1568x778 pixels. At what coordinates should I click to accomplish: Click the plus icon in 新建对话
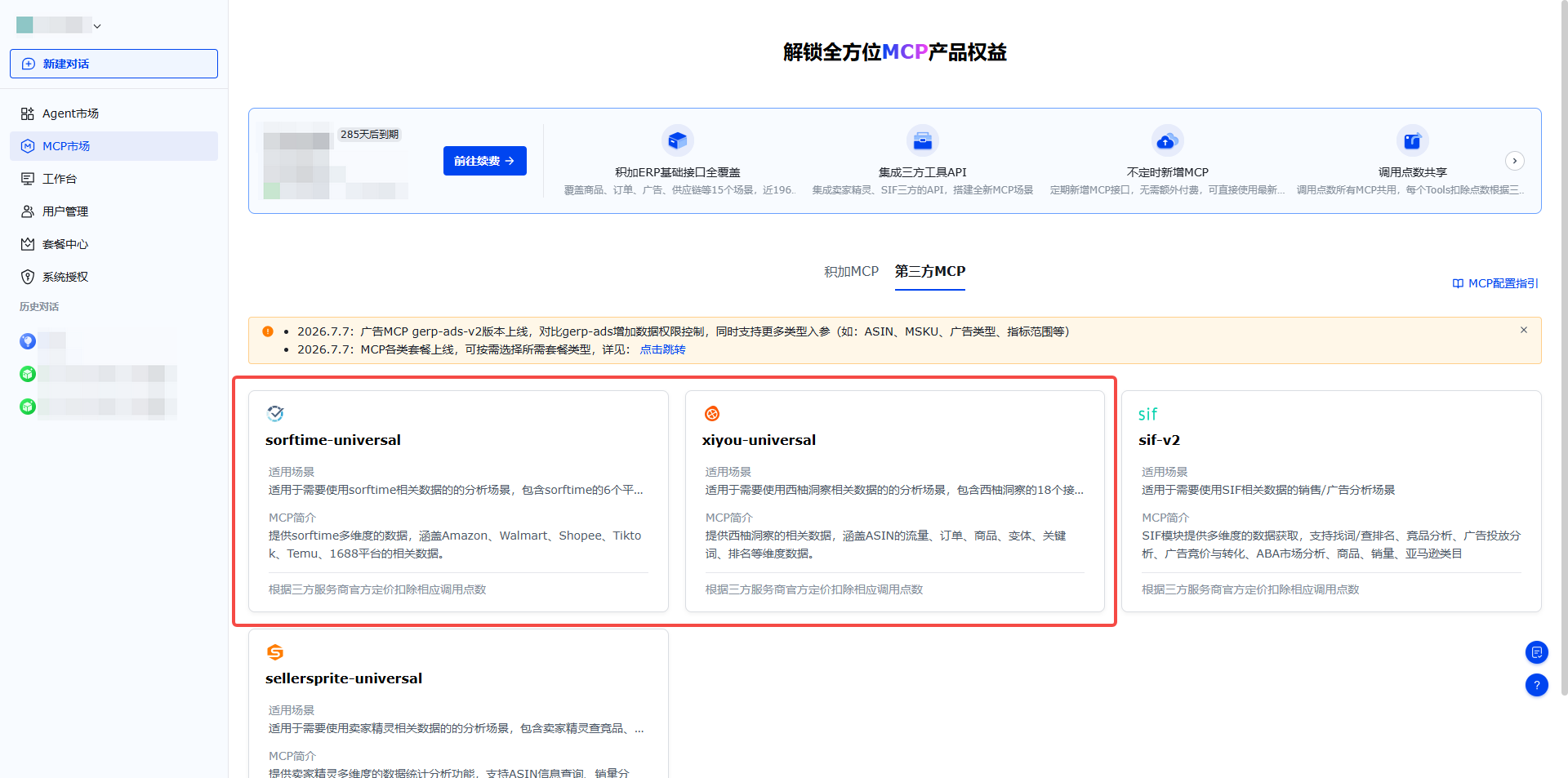click(29, 64)
